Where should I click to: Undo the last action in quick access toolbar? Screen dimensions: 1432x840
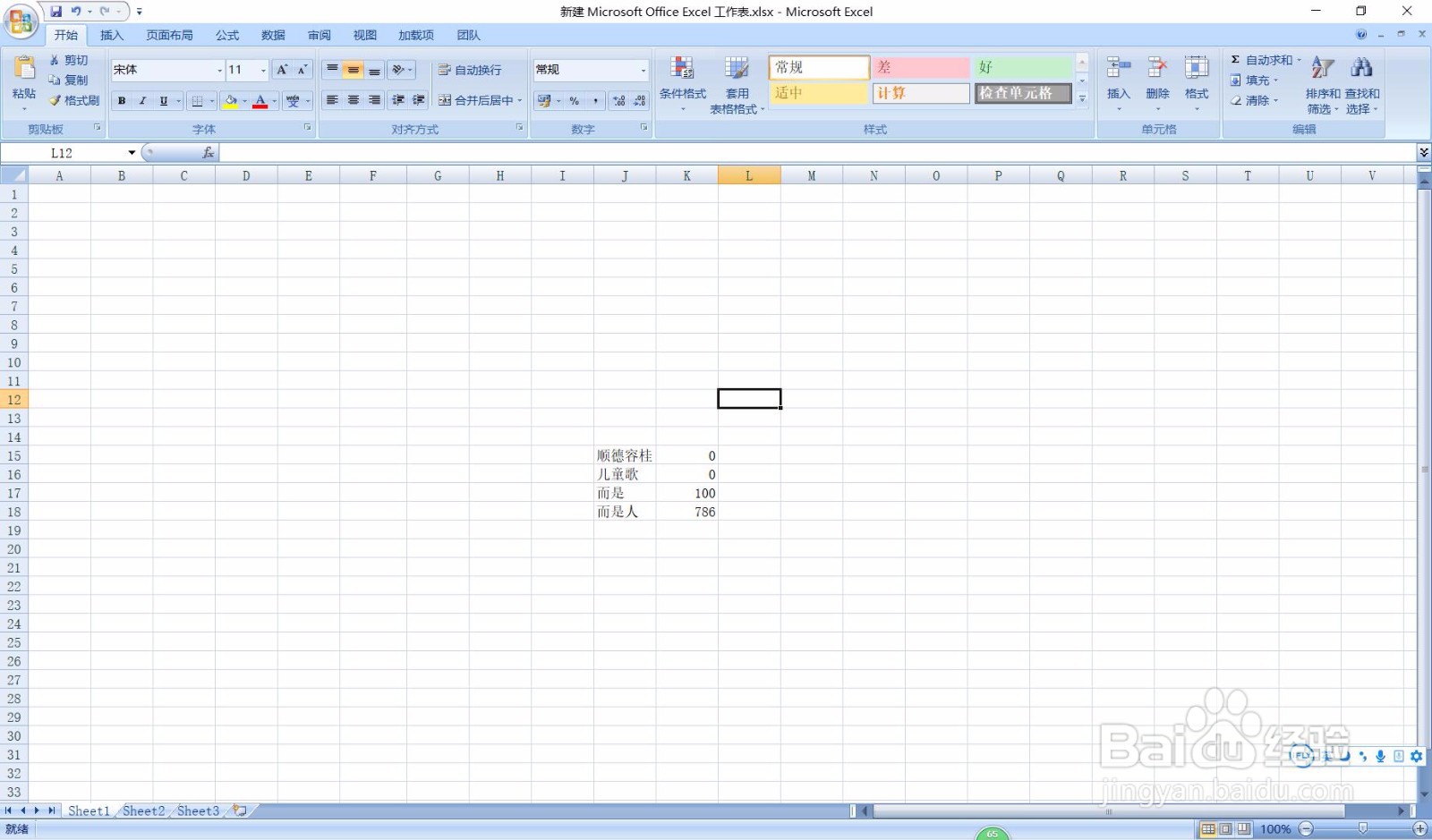[x=77, y=12]
